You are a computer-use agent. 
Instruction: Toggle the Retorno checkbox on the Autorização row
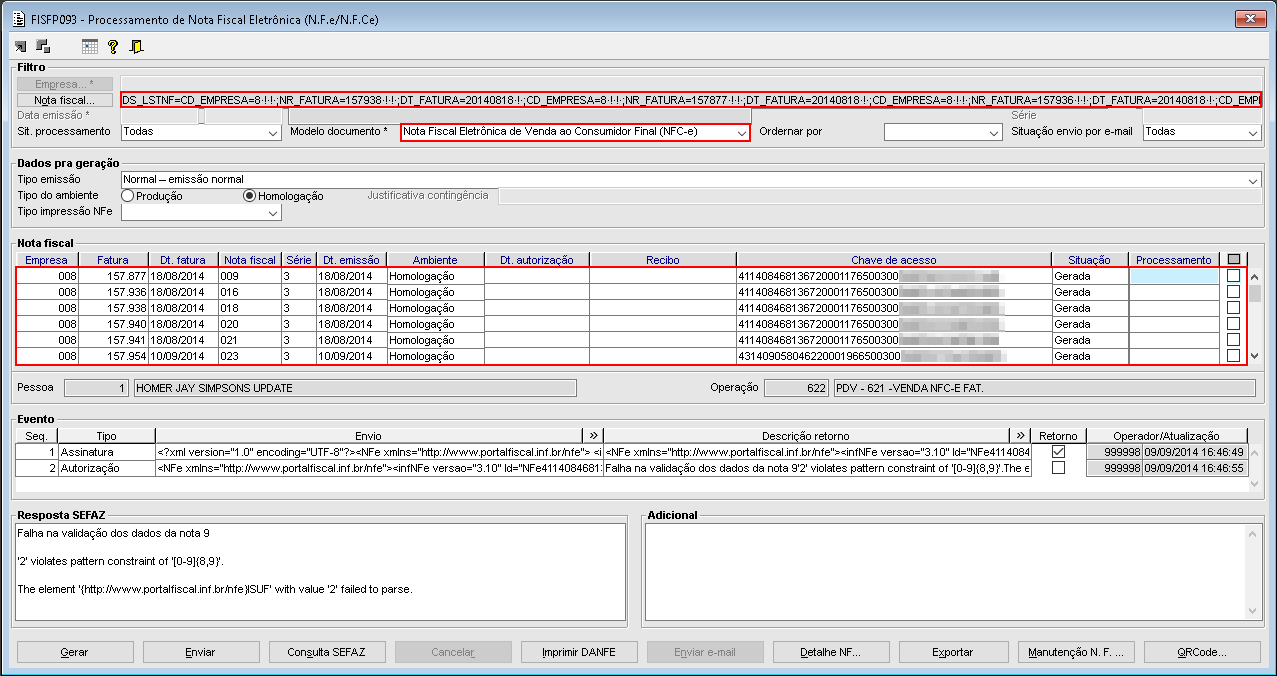point(1058,468)
